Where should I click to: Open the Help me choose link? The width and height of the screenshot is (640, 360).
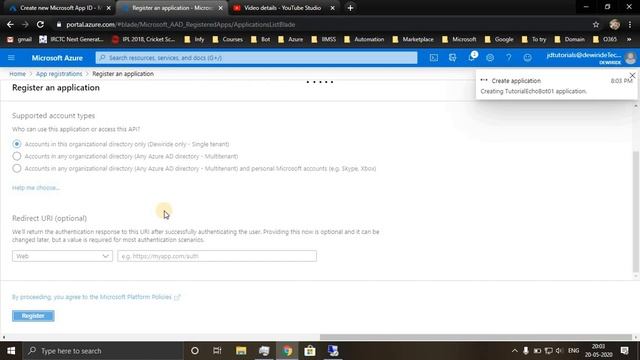36,188
